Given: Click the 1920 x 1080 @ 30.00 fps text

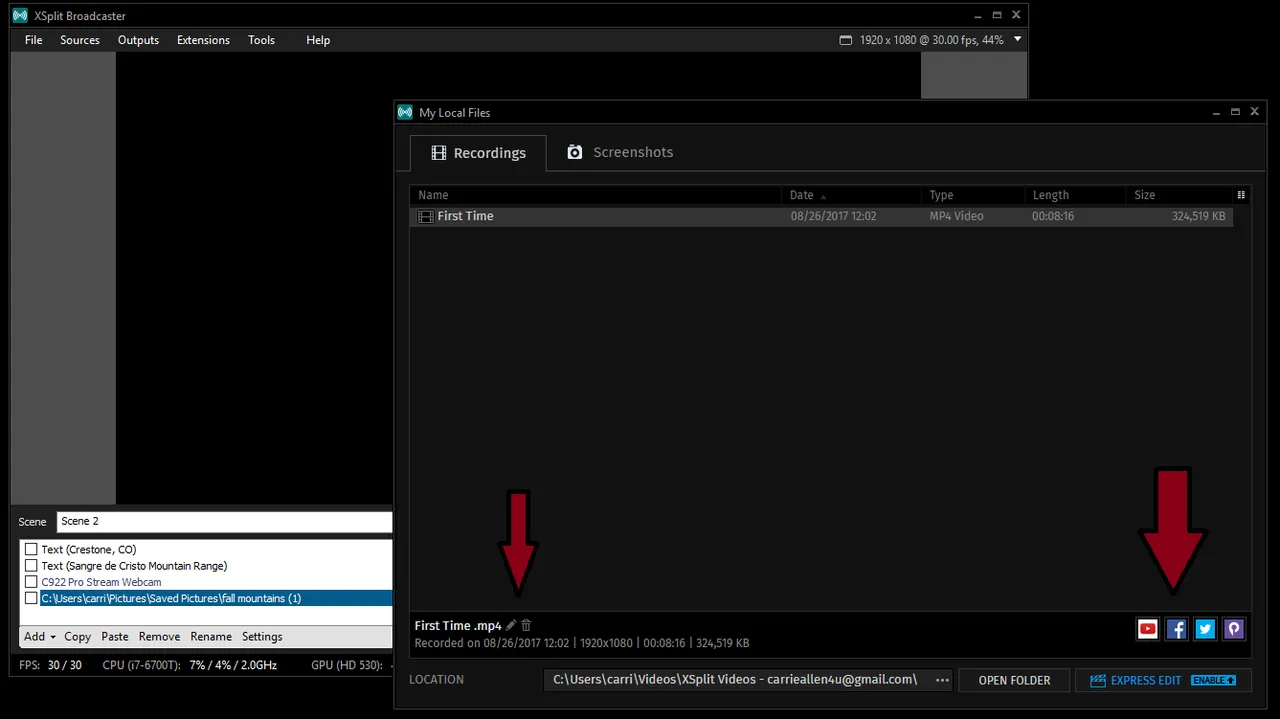Looking at the screenshot, I should tap(931, 40).
